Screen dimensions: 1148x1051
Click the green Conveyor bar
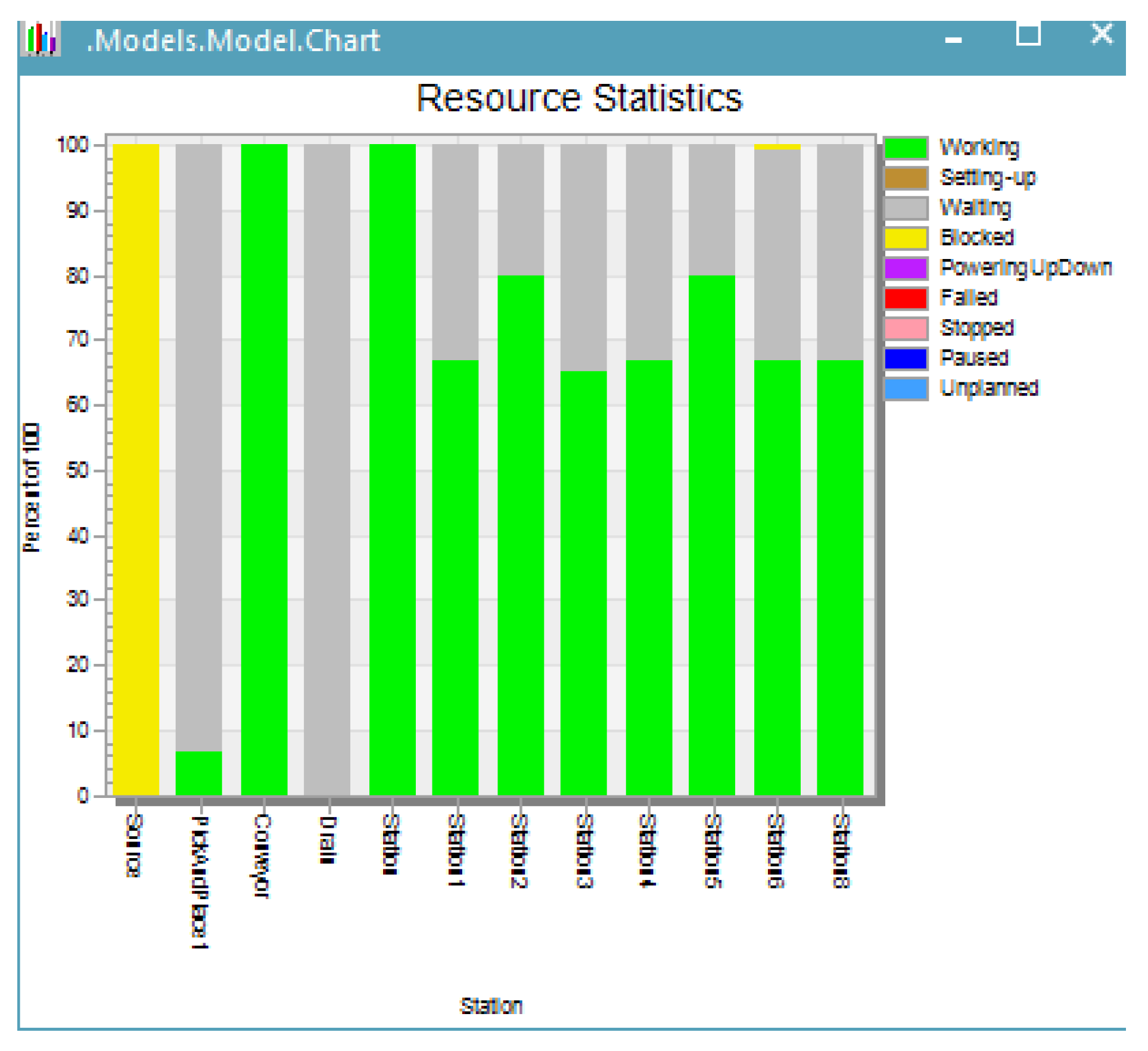click(264, 469)
